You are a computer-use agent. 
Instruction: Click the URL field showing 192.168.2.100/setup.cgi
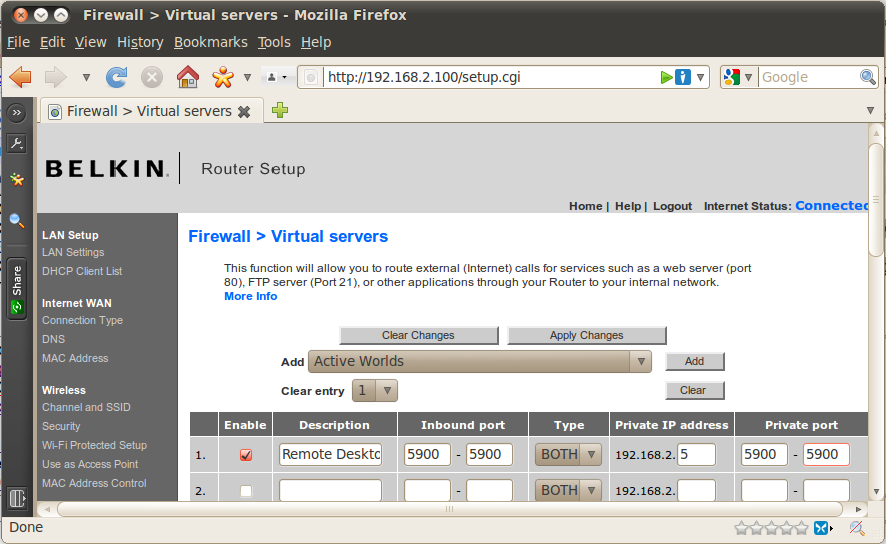tap(492, 77)
